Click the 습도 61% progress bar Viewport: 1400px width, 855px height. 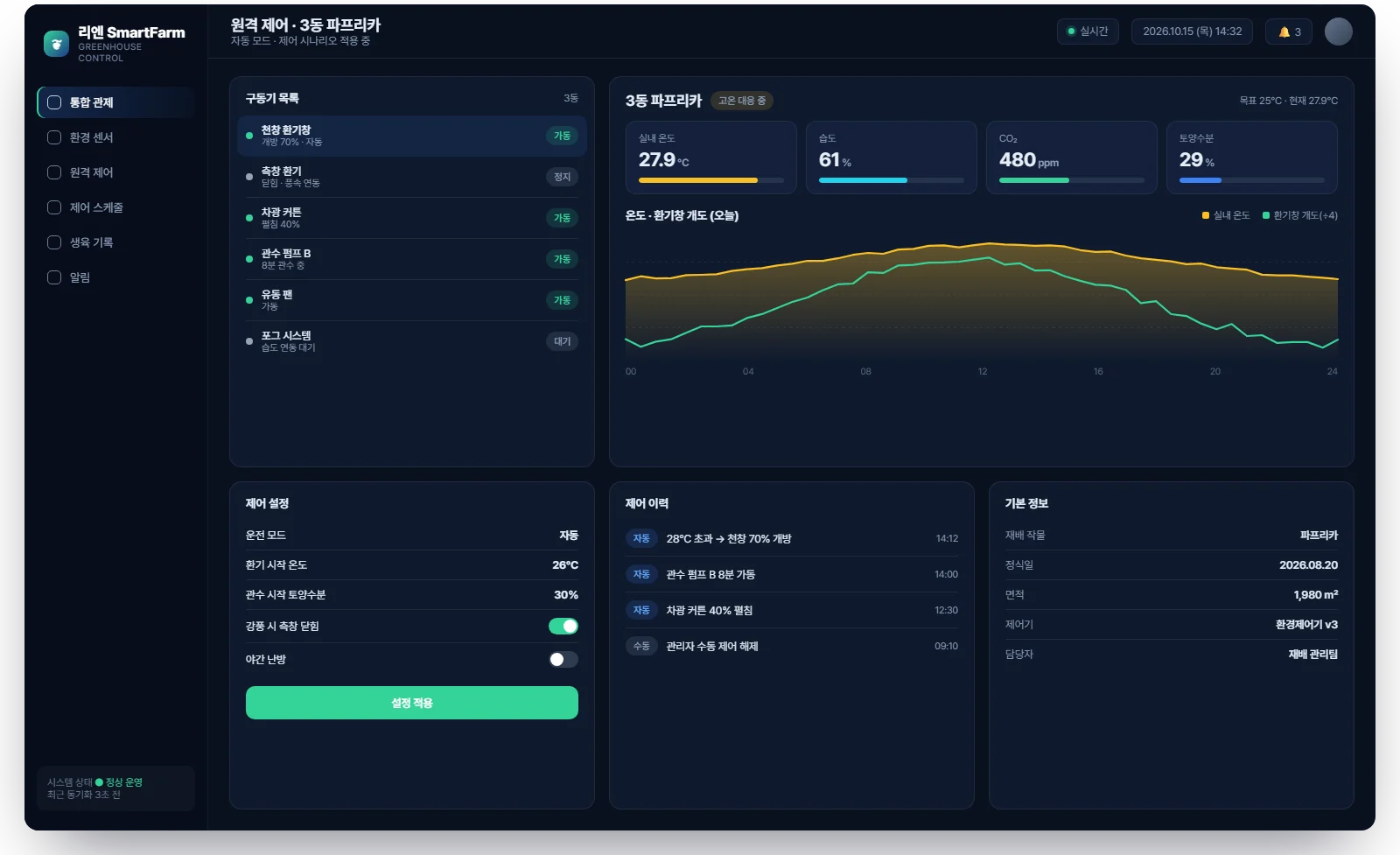pyautogui.click(x=892, y=180)
